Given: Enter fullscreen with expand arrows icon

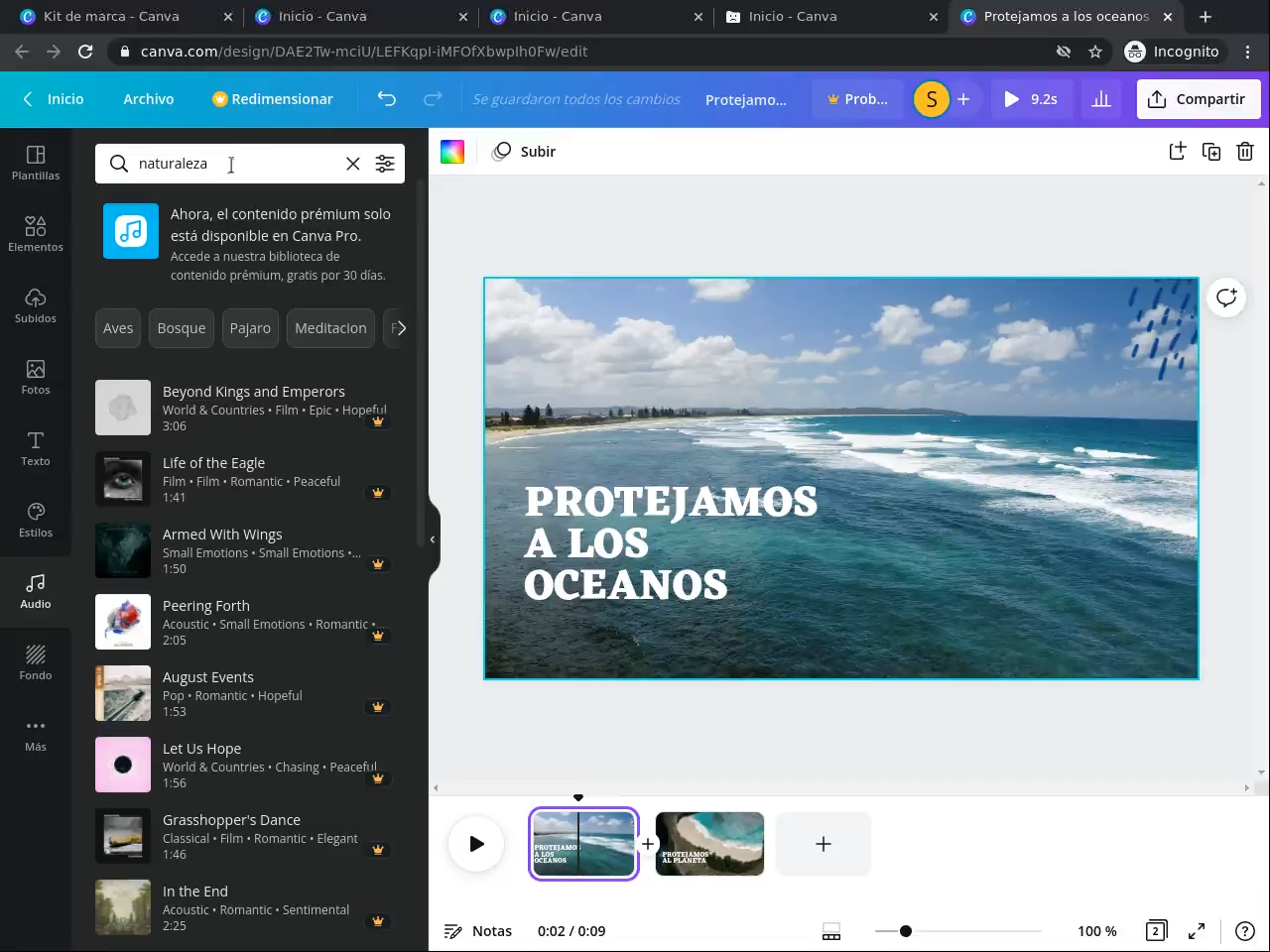Looking at the screenshot, I should pos(1197,931).
